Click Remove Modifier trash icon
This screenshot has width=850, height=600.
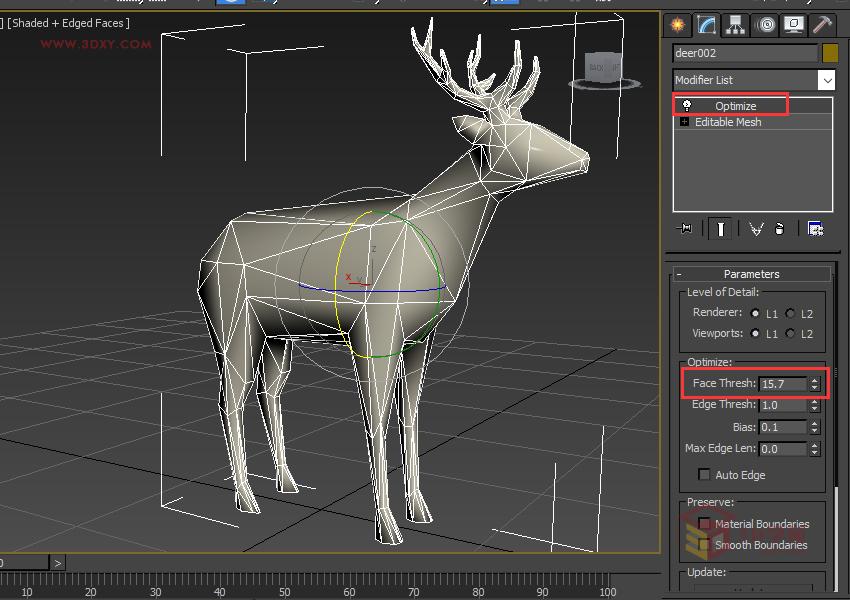pos(780,229)
